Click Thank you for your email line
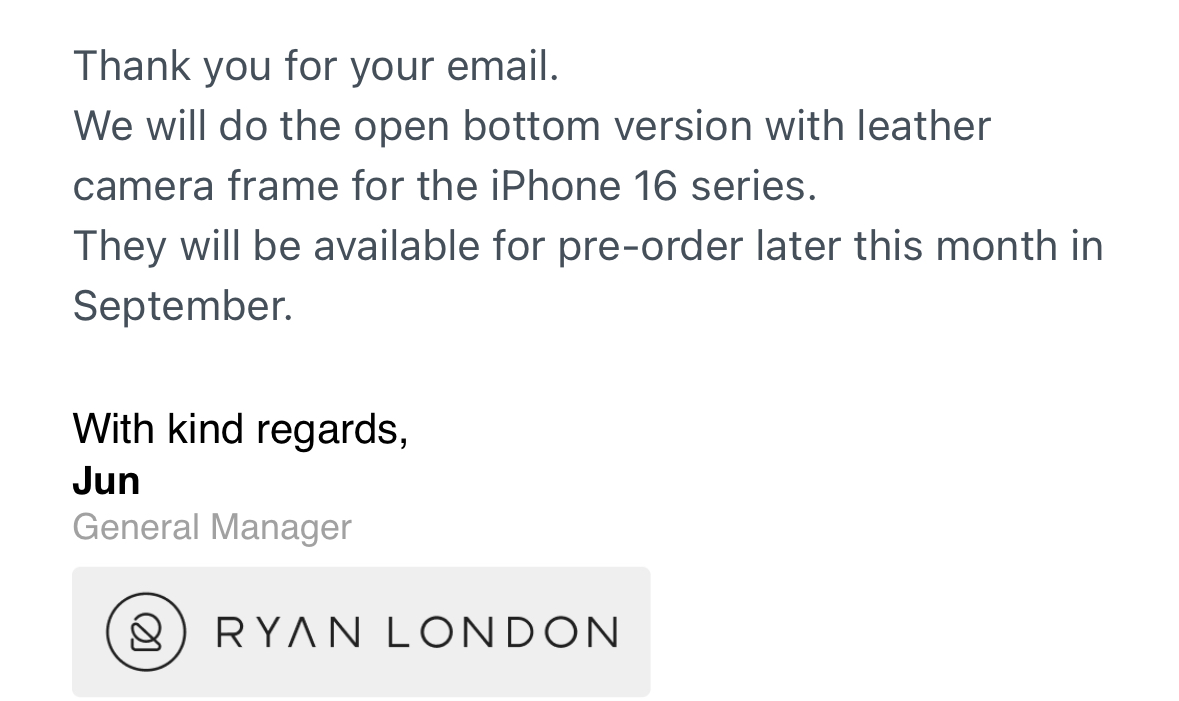 pyautogui.click(x=316, y=66)
